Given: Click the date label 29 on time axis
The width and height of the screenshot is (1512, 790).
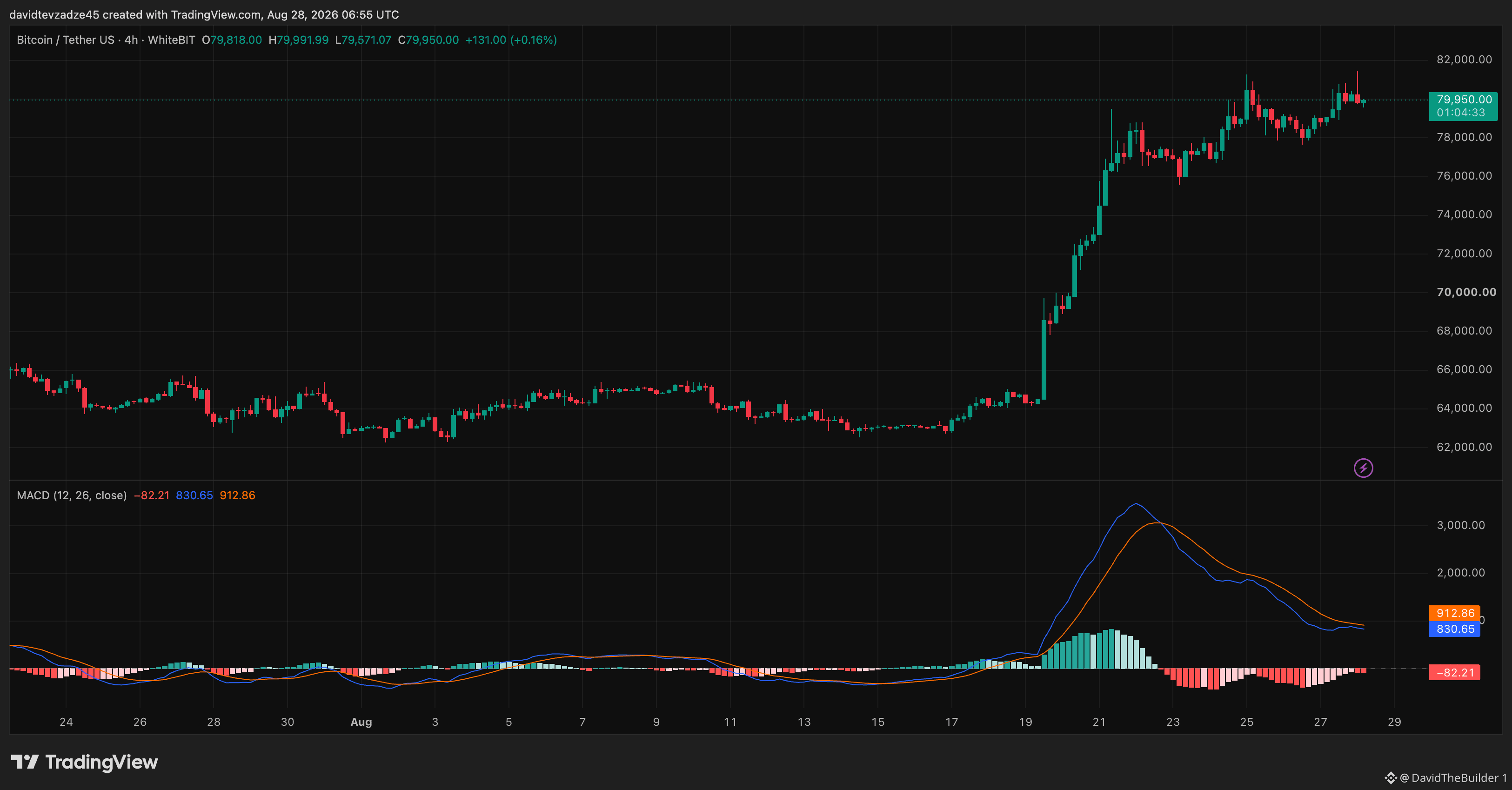Looking at the screenshot, I should point(1395,722).
